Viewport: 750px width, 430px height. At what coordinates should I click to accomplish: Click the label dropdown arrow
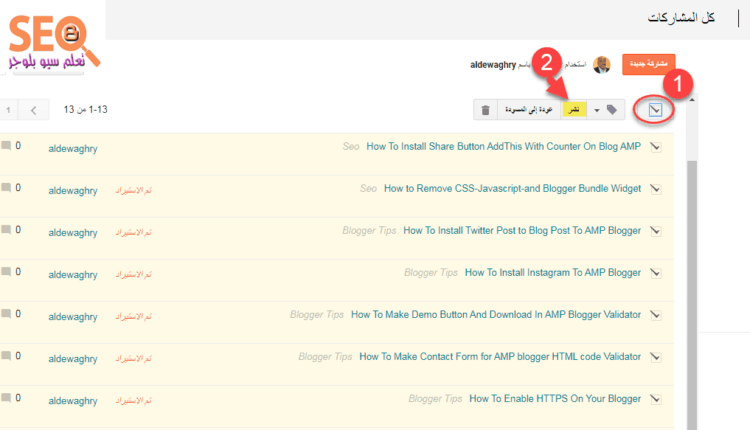tap(597, 110)
